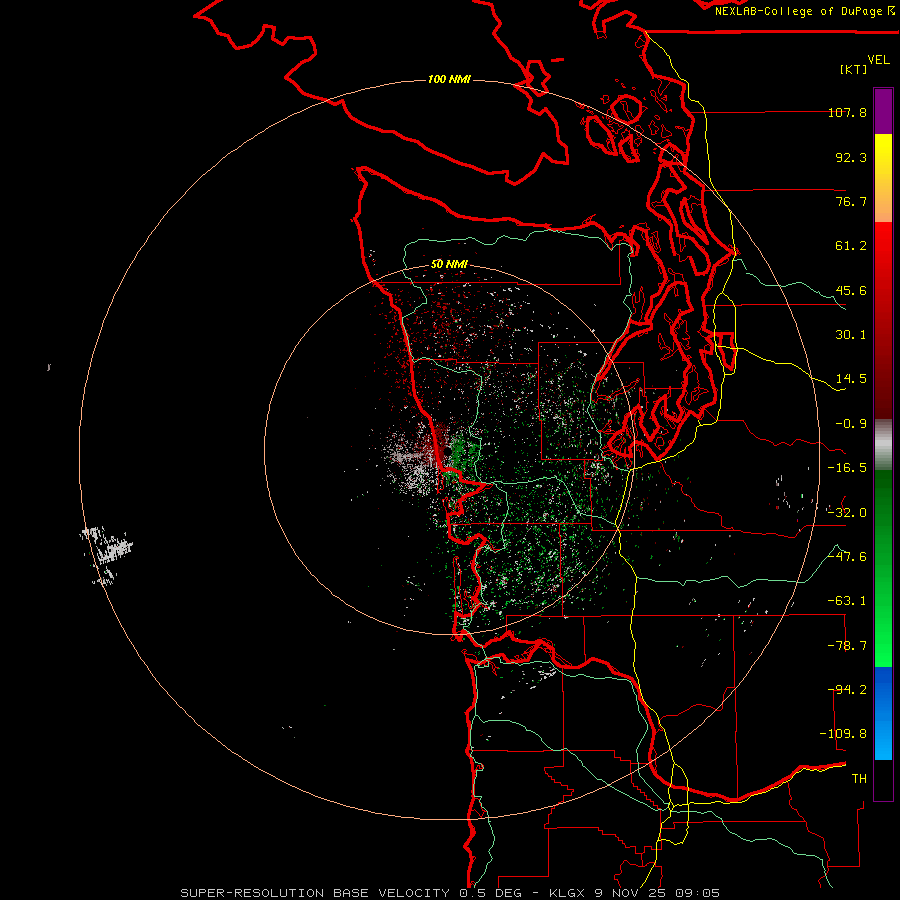
Task: Click the -32.0 velocity scale value
Action: (x=847, y=513)
